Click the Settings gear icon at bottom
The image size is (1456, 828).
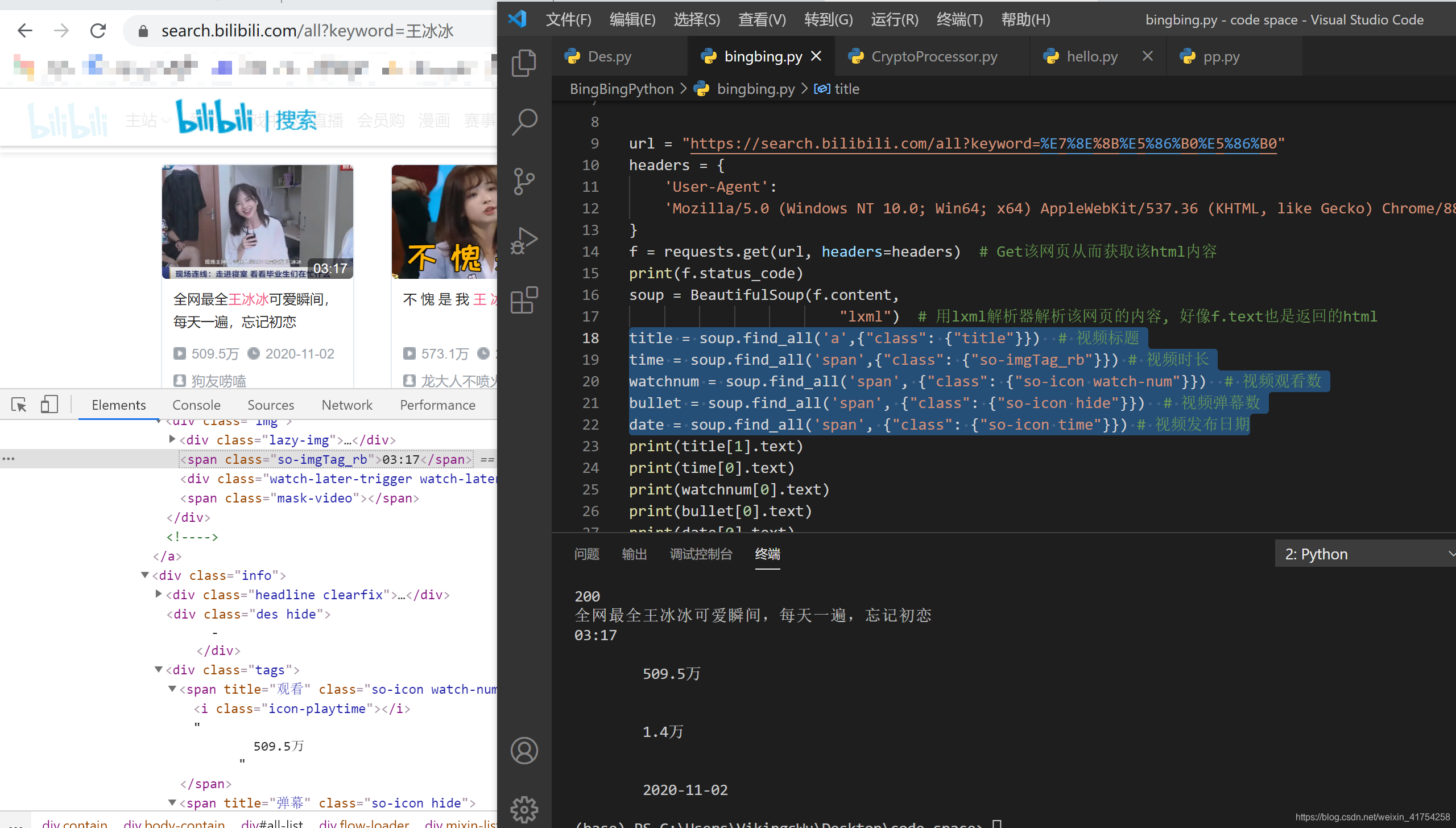pos(524,810)
